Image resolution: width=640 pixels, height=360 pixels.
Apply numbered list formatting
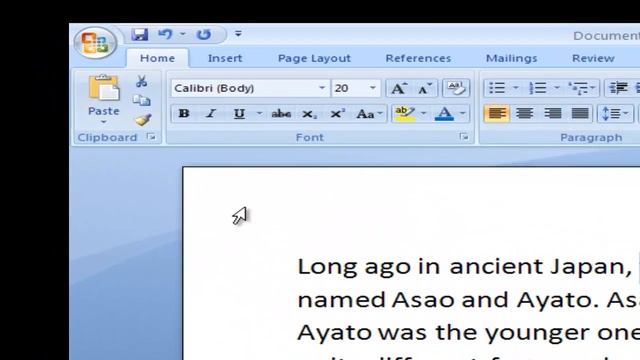[538, 88]
